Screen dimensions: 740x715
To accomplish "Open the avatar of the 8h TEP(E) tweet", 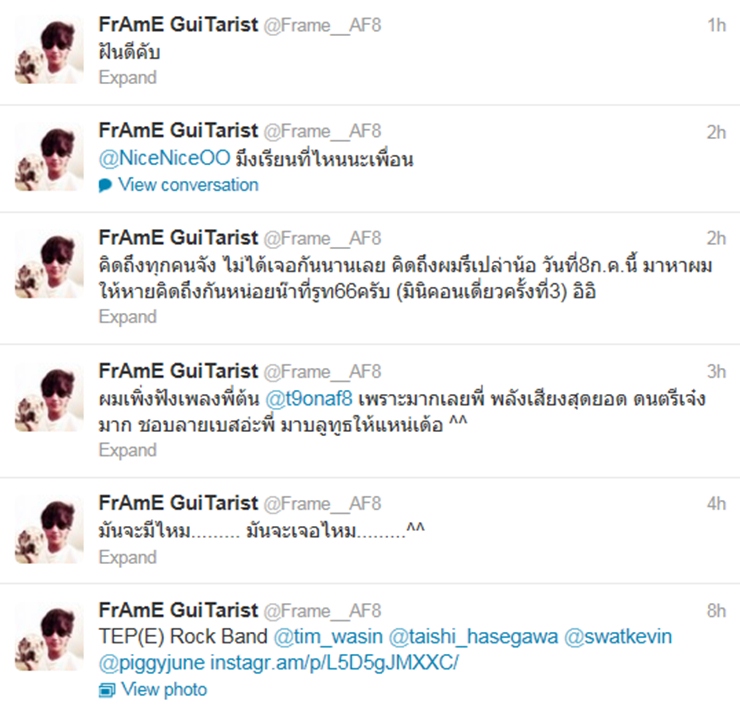I will [49, 637].
